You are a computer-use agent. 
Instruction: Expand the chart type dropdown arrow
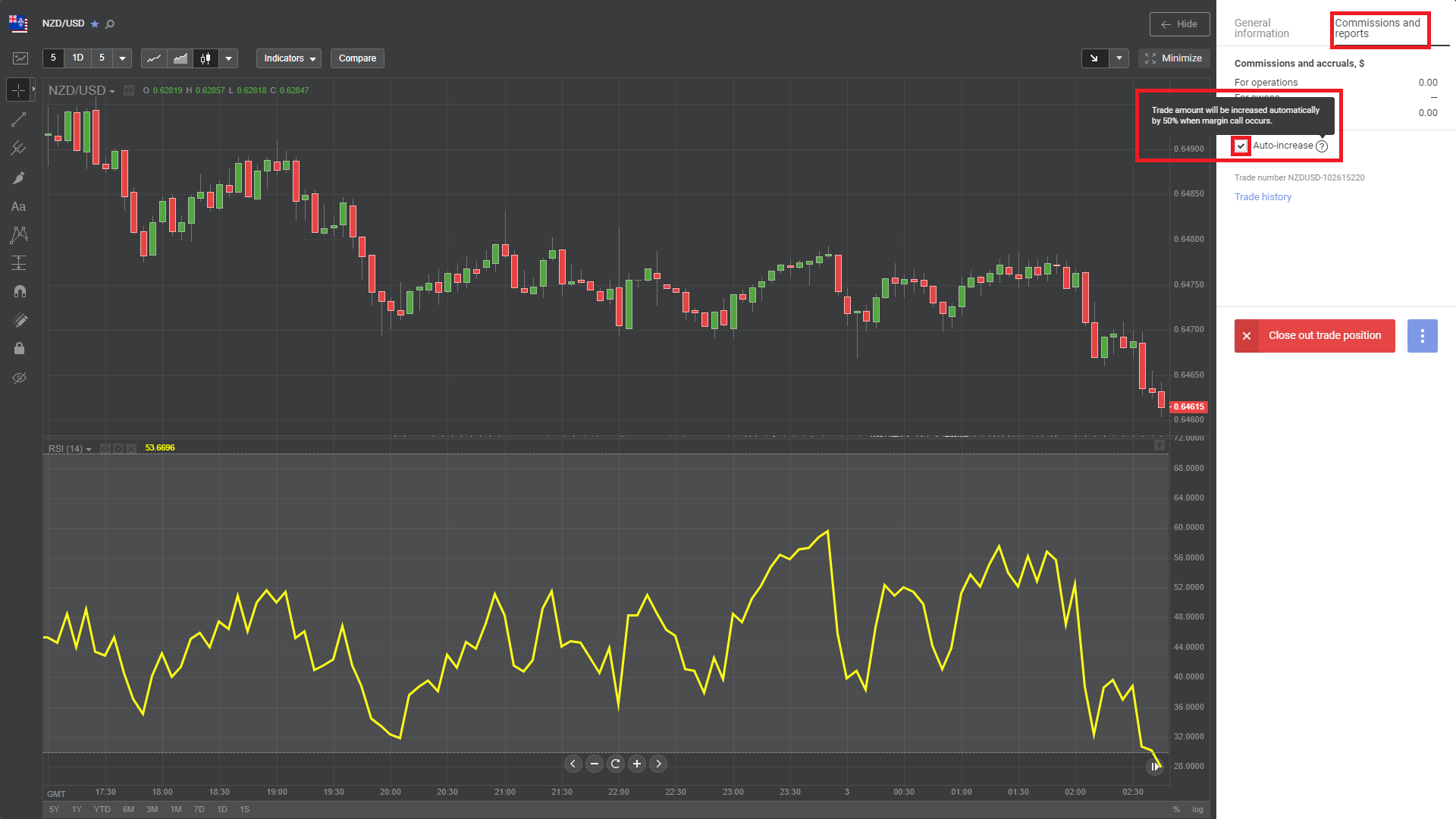point(228,58)
